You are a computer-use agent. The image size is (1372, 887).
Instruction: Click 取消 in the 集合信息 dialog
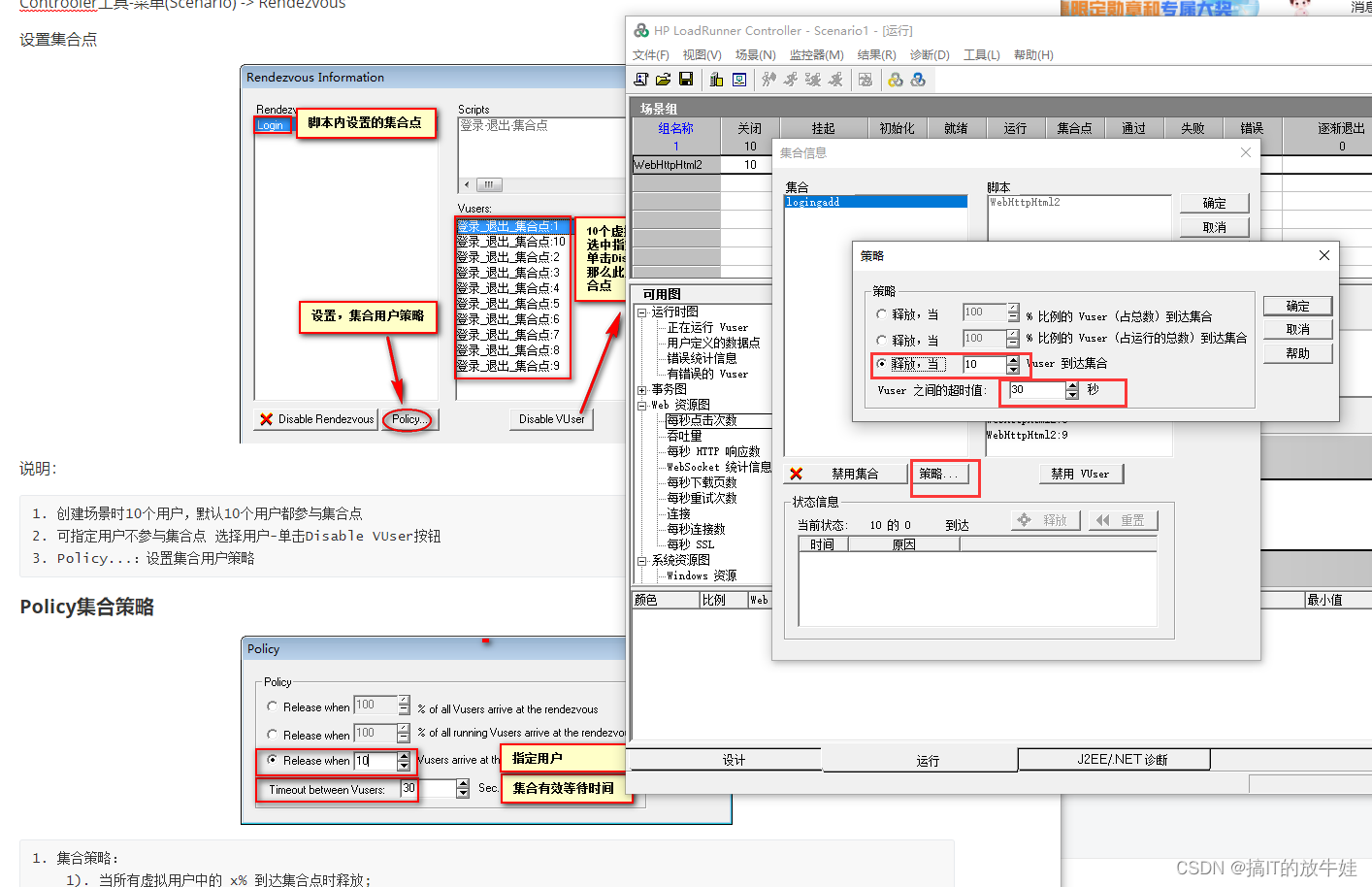[x=1214, y=227]
